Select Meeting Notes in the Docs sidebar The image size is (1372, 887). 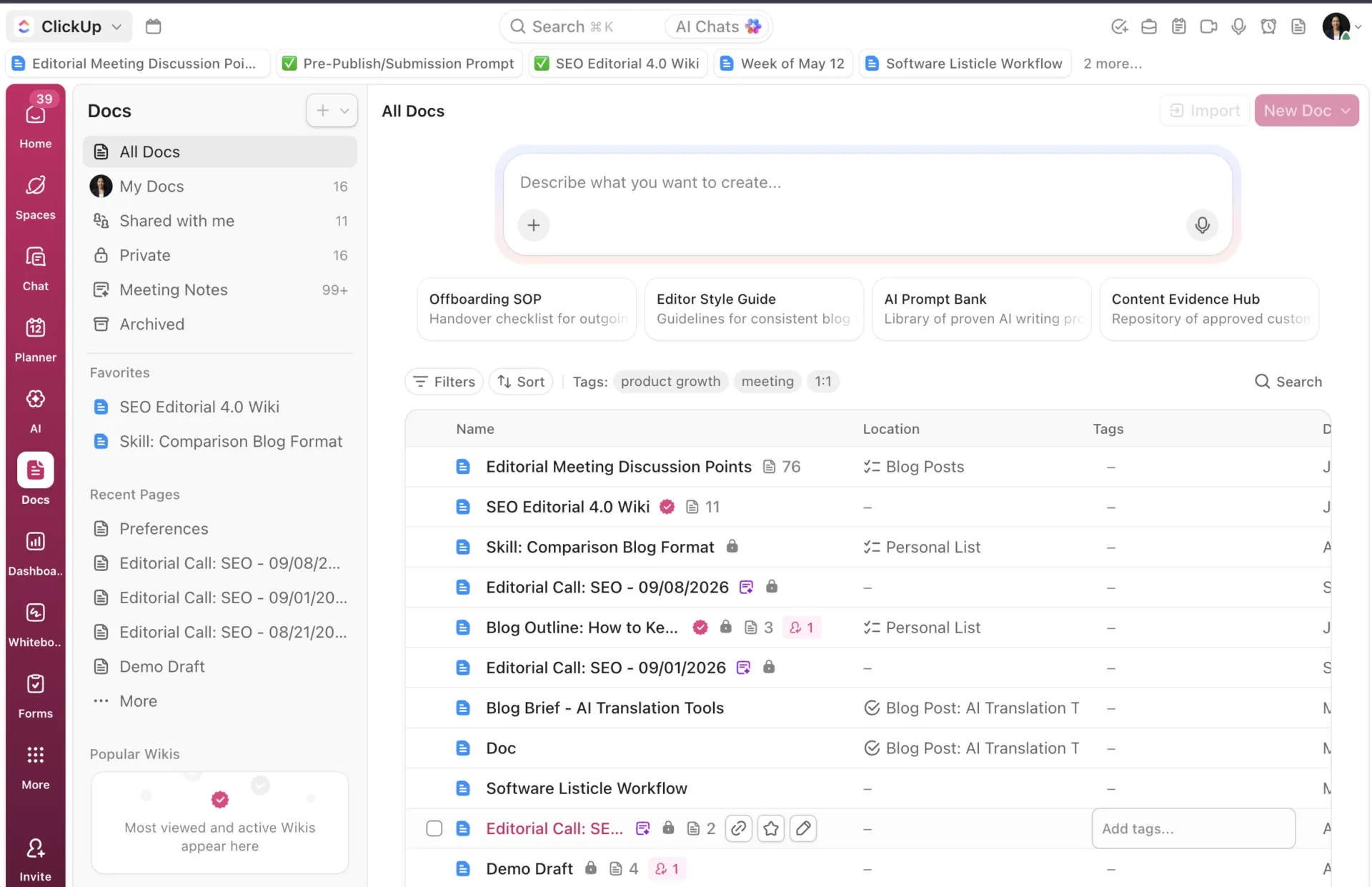click(220, 289)
